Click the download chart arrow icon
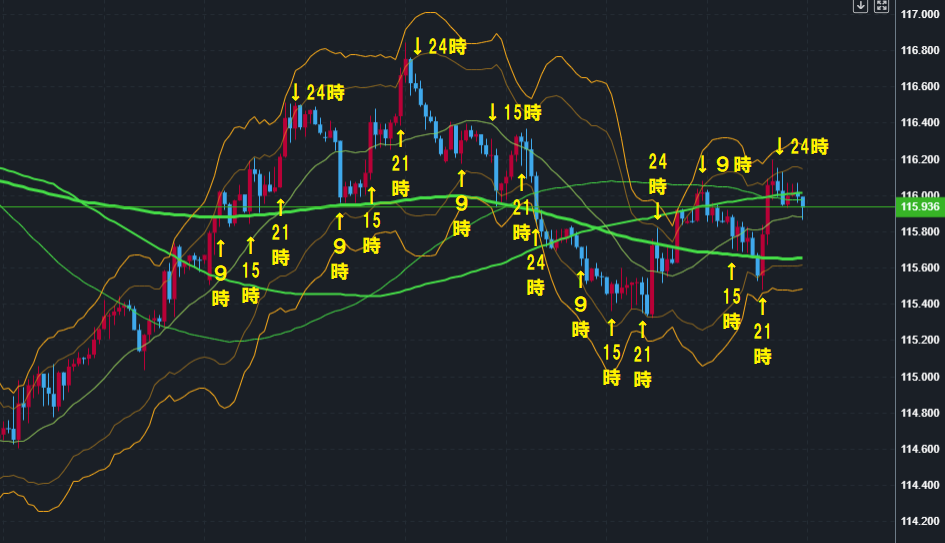 pyautogui.click(x=860, y=5)
